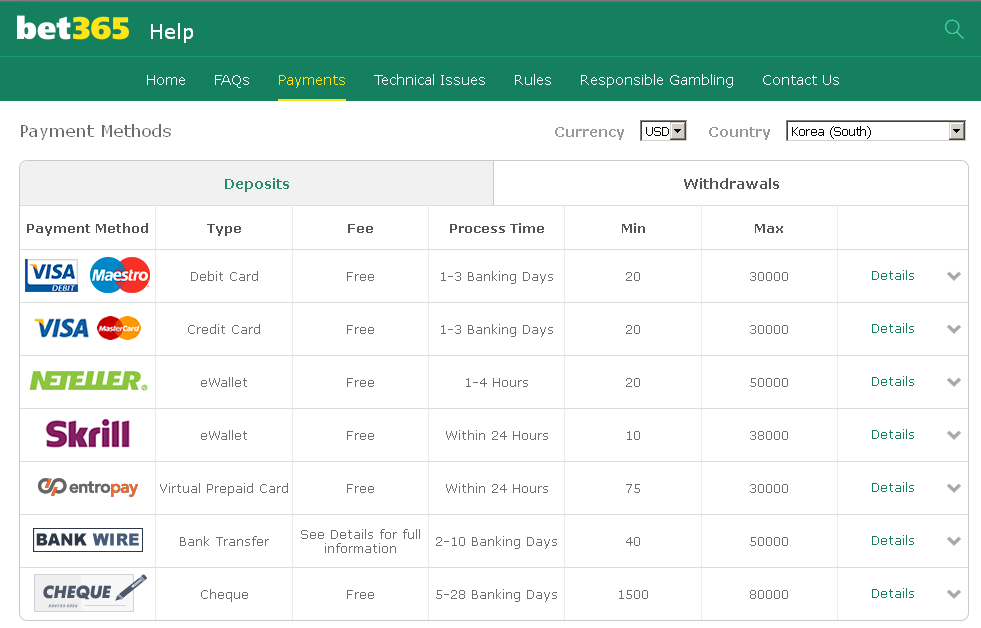Screen dimensions: 981x628
Task: Click the Neteller logo
Action: (88, 380)
